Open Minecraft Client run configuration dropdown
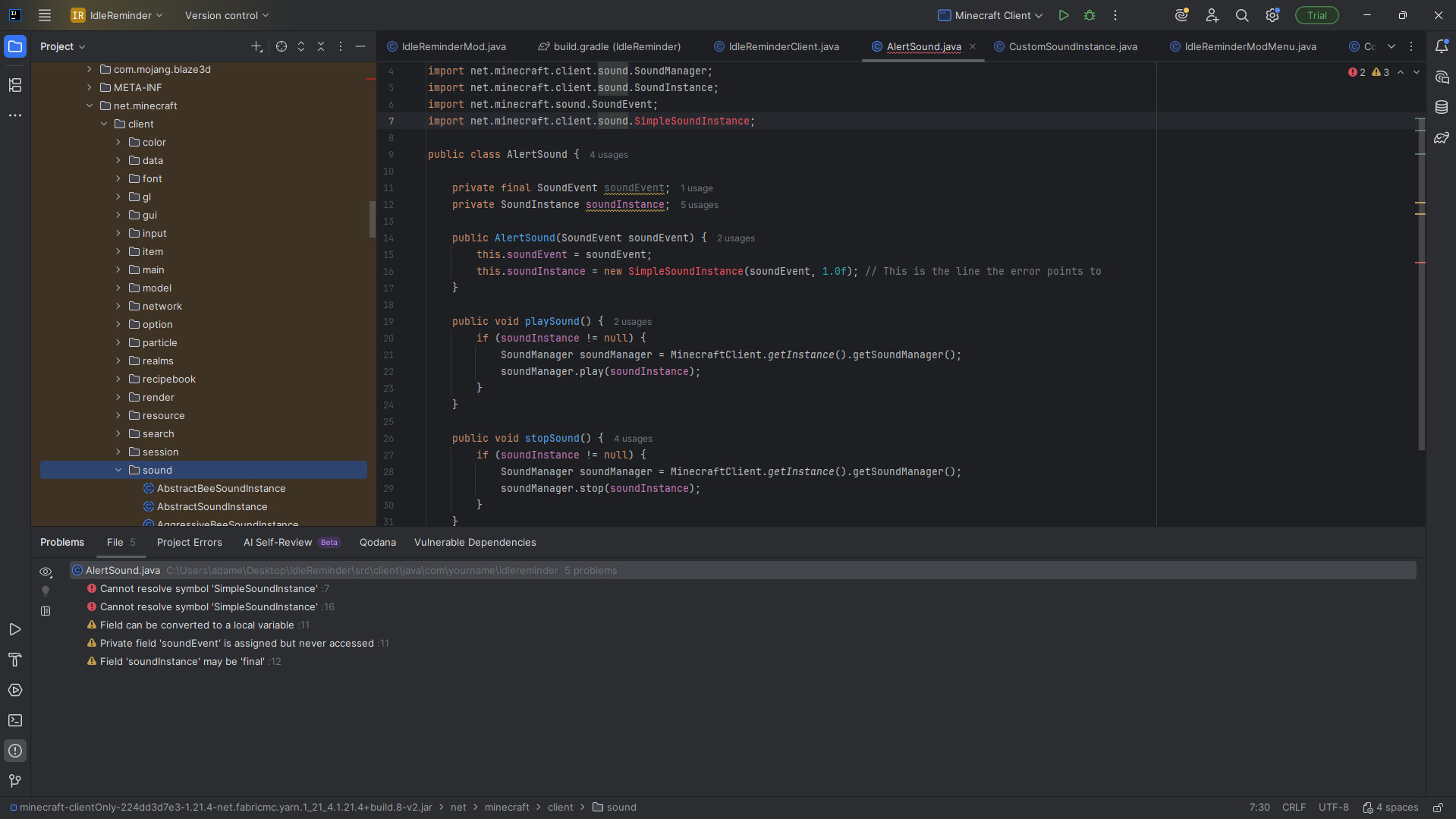 point(991,15)
